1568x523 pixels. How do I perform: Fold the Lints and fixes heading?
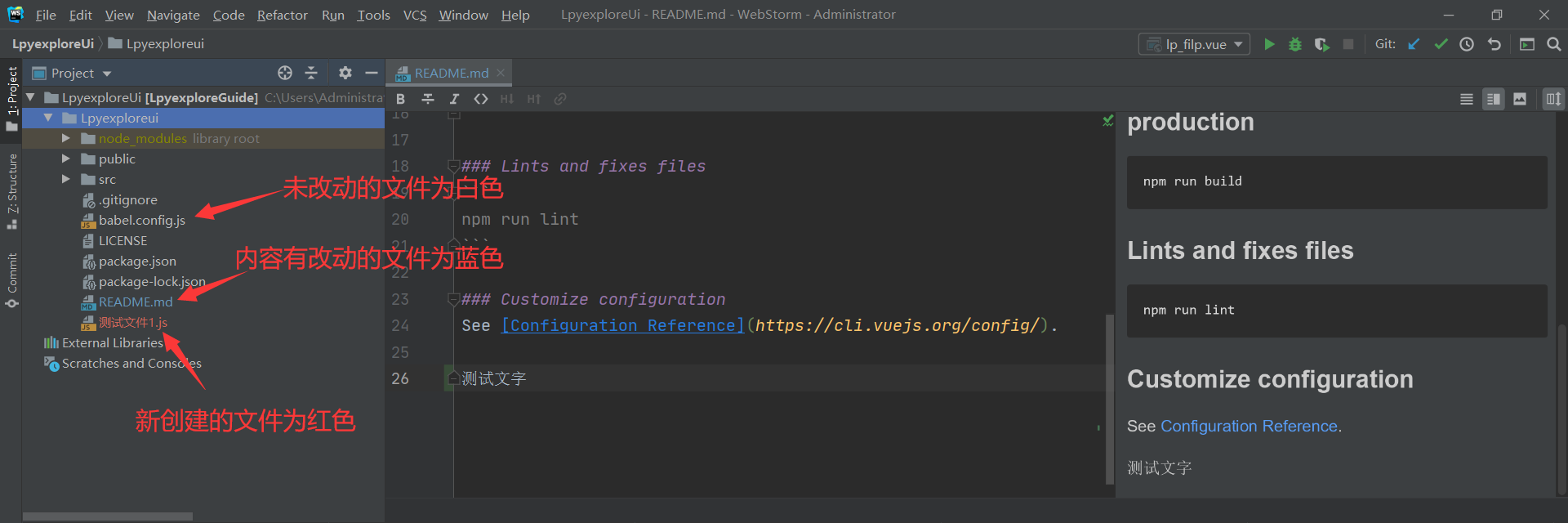[454, 166]
